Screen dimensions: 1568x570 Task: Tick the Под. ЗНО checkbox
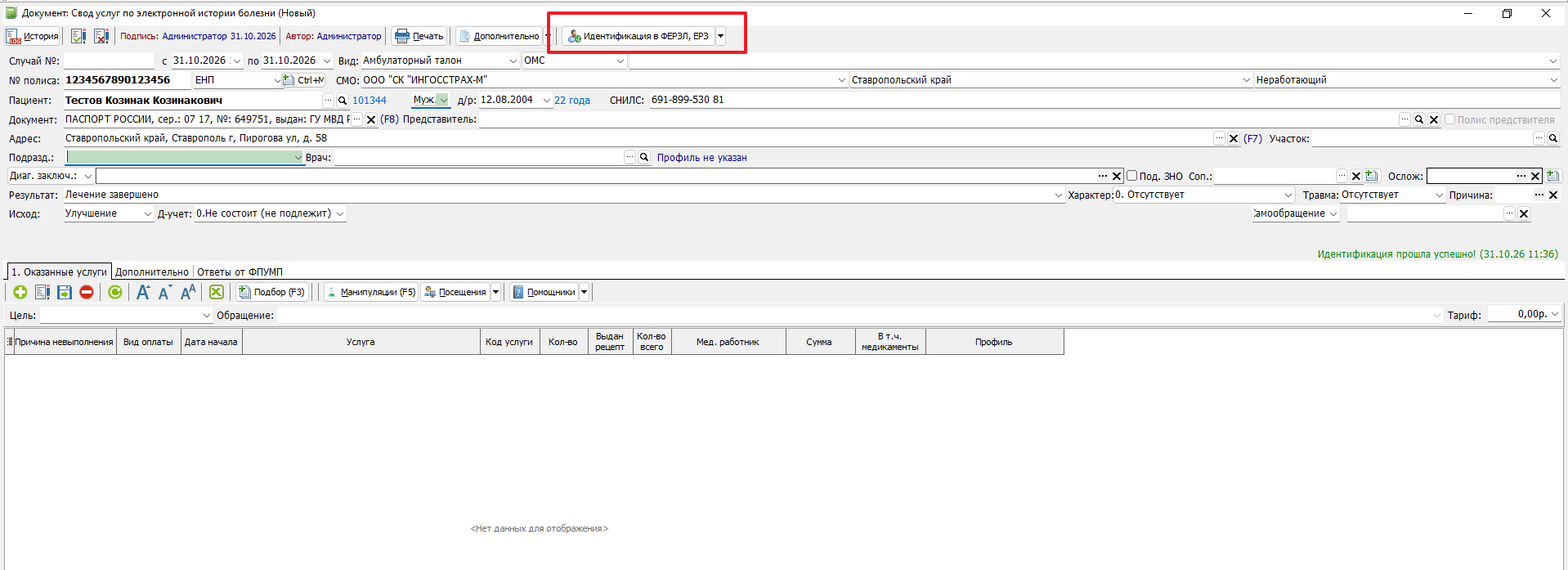coord(1132,176)
